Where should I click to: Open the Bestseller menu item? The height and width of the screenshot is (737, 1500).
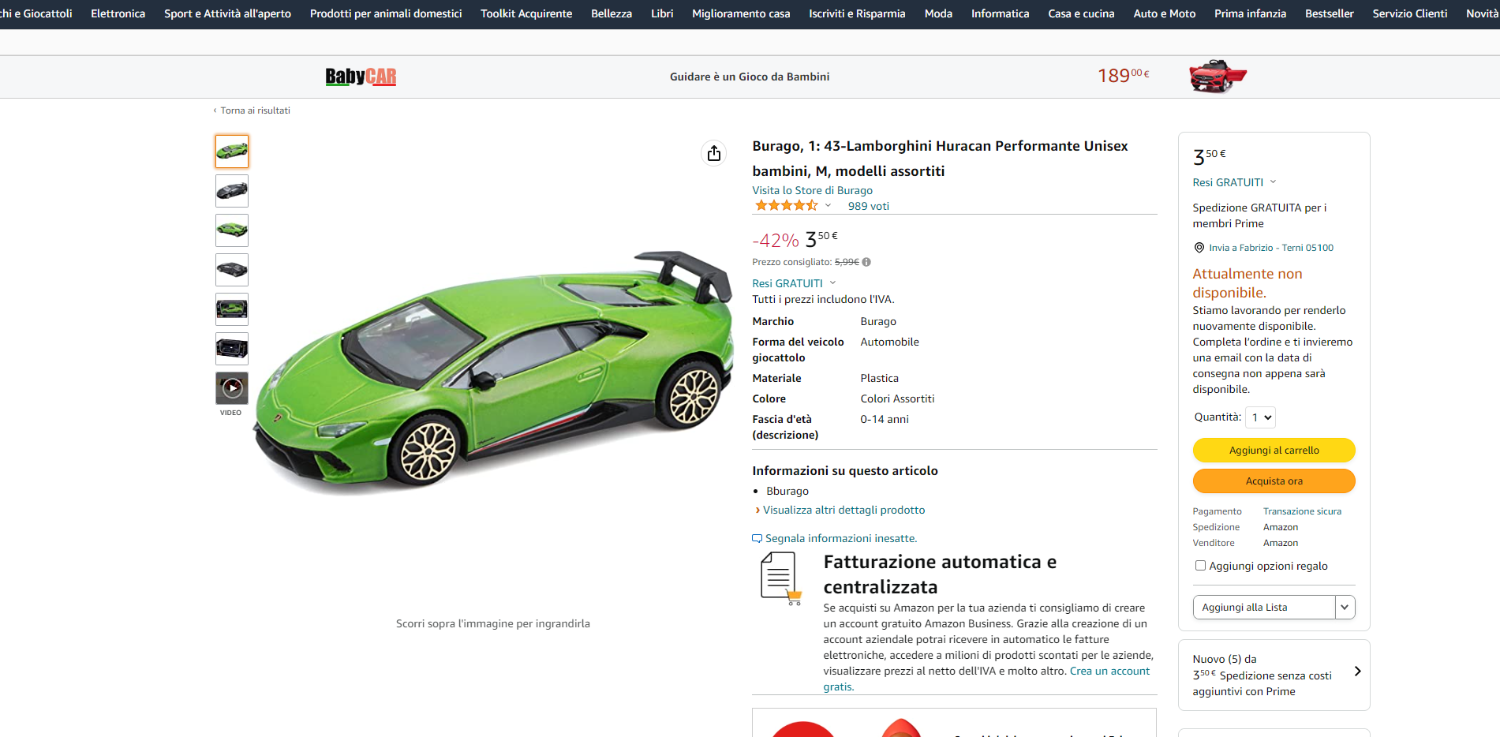pyautogui.click(x=1329, y=14)
